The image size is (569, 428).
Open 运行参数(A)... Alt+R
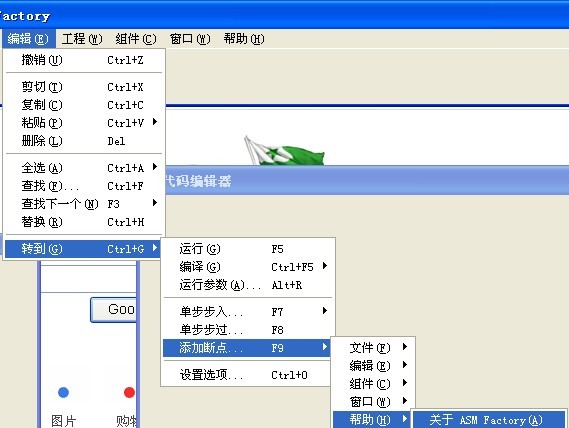247,285
